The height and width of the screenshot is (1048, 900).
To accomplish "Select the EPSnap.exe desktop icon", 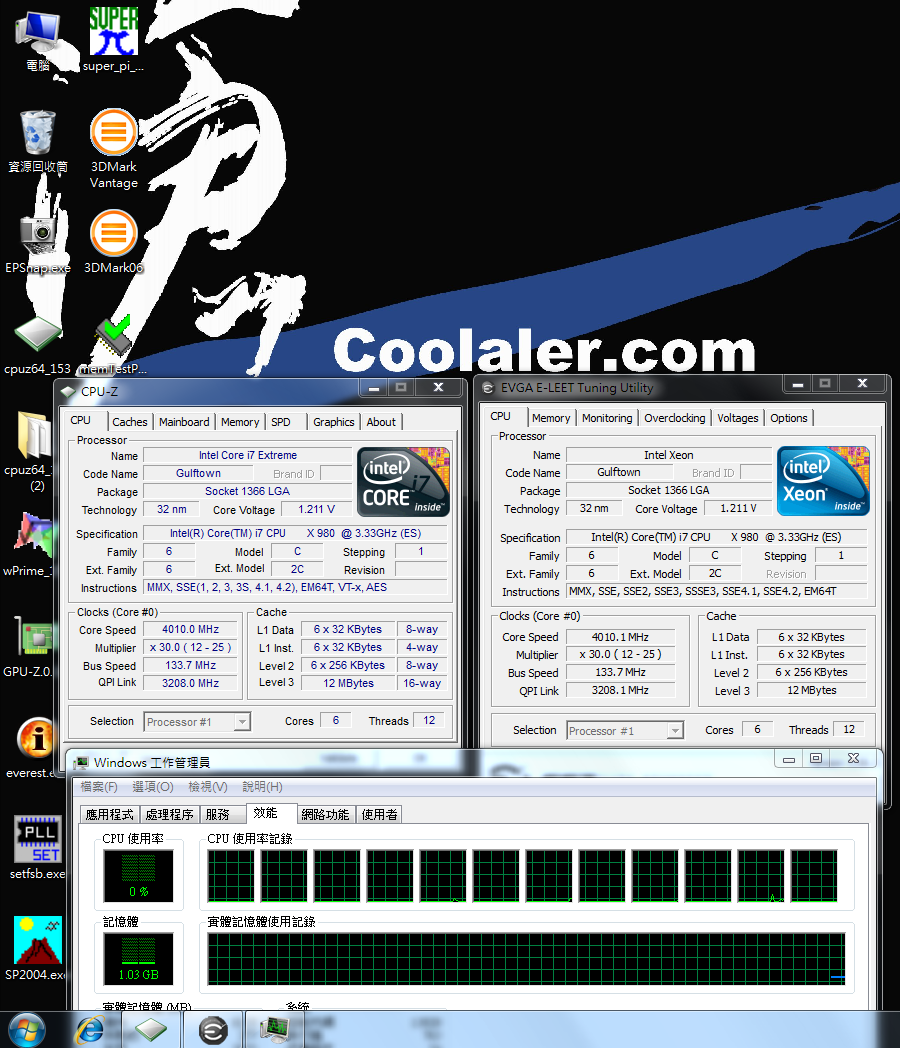I will (37, 244).
